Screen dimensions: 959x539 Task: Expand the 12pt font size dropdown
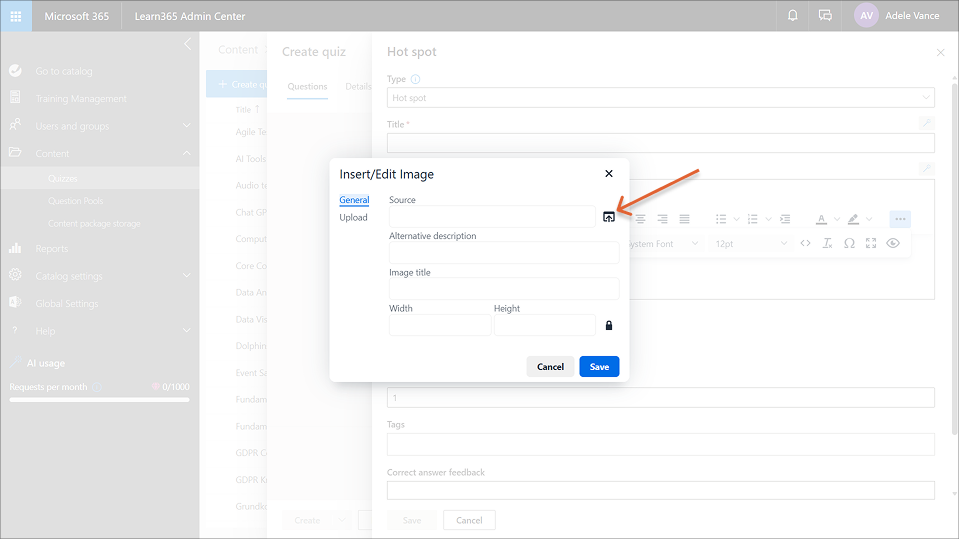[751, 244]
